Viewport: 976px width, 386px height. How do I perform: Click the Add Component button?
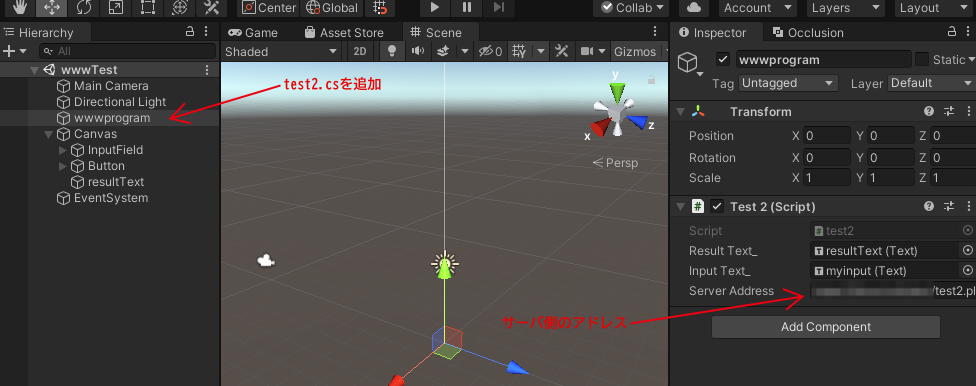(x=825, y=327)
